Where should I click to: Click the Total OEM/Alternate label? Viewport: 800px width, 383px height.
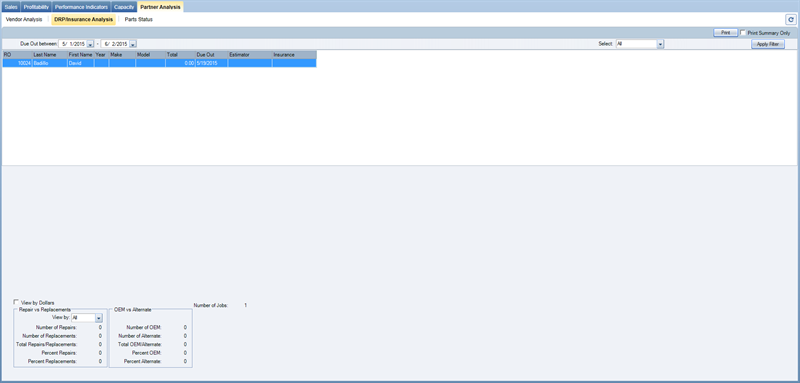(x=140, y=344)
